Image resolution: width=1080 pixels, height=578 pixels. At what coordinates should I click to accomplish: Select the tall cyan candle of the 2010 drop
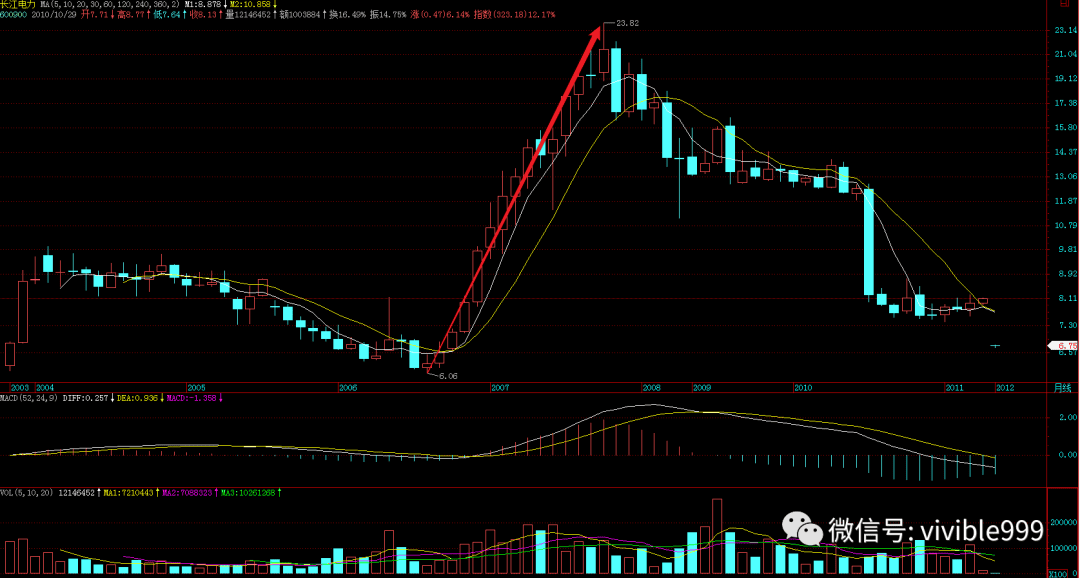pos(869,242)
